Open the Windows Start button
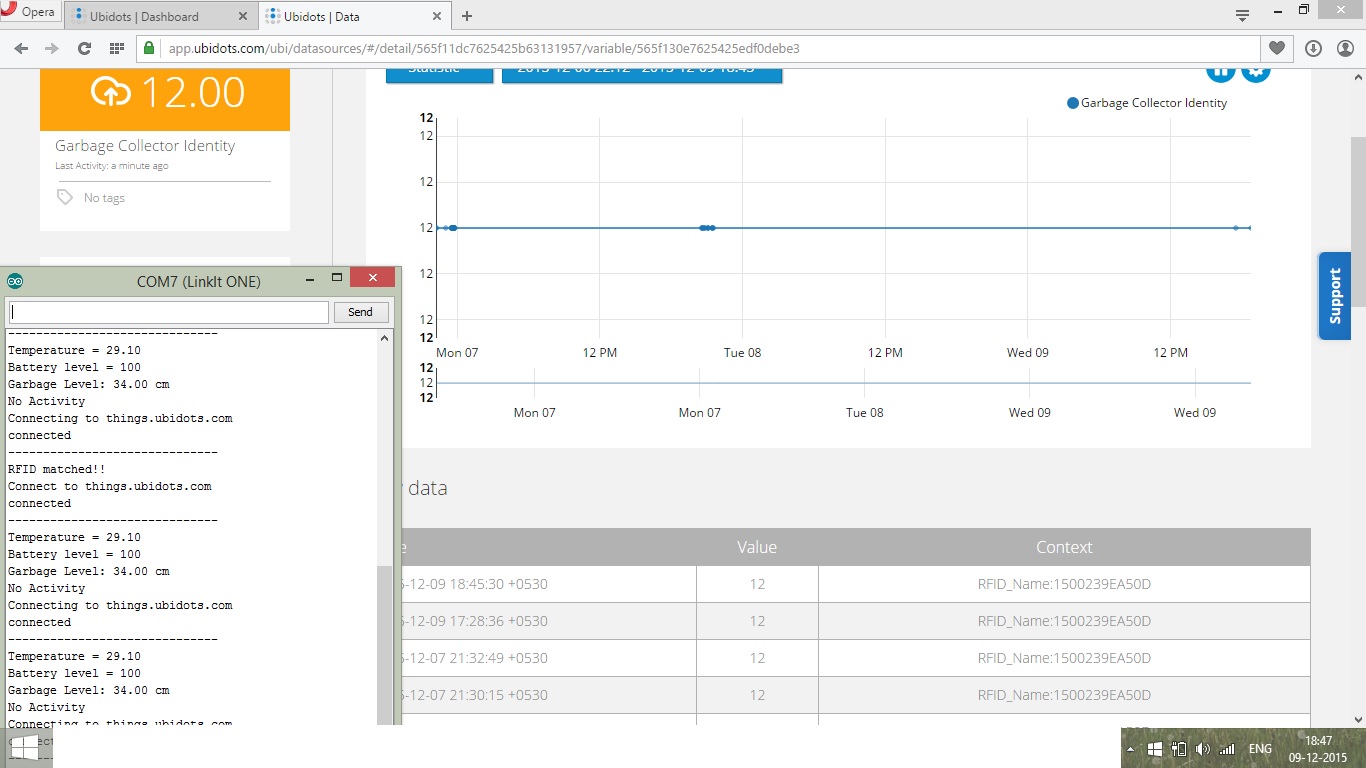 point(24,746)
